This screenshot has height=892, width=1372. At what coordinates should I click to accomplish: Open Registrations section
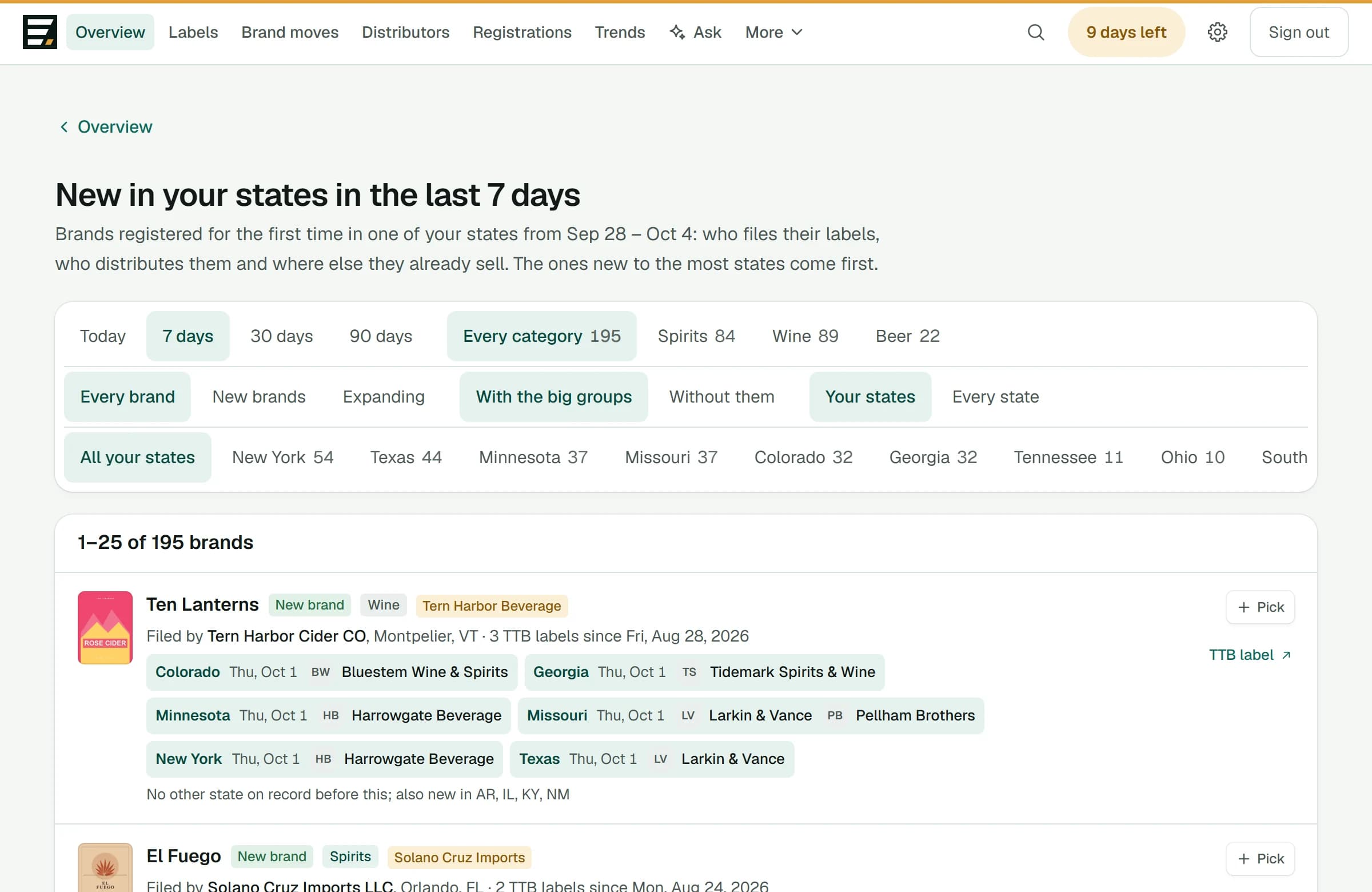522,32
